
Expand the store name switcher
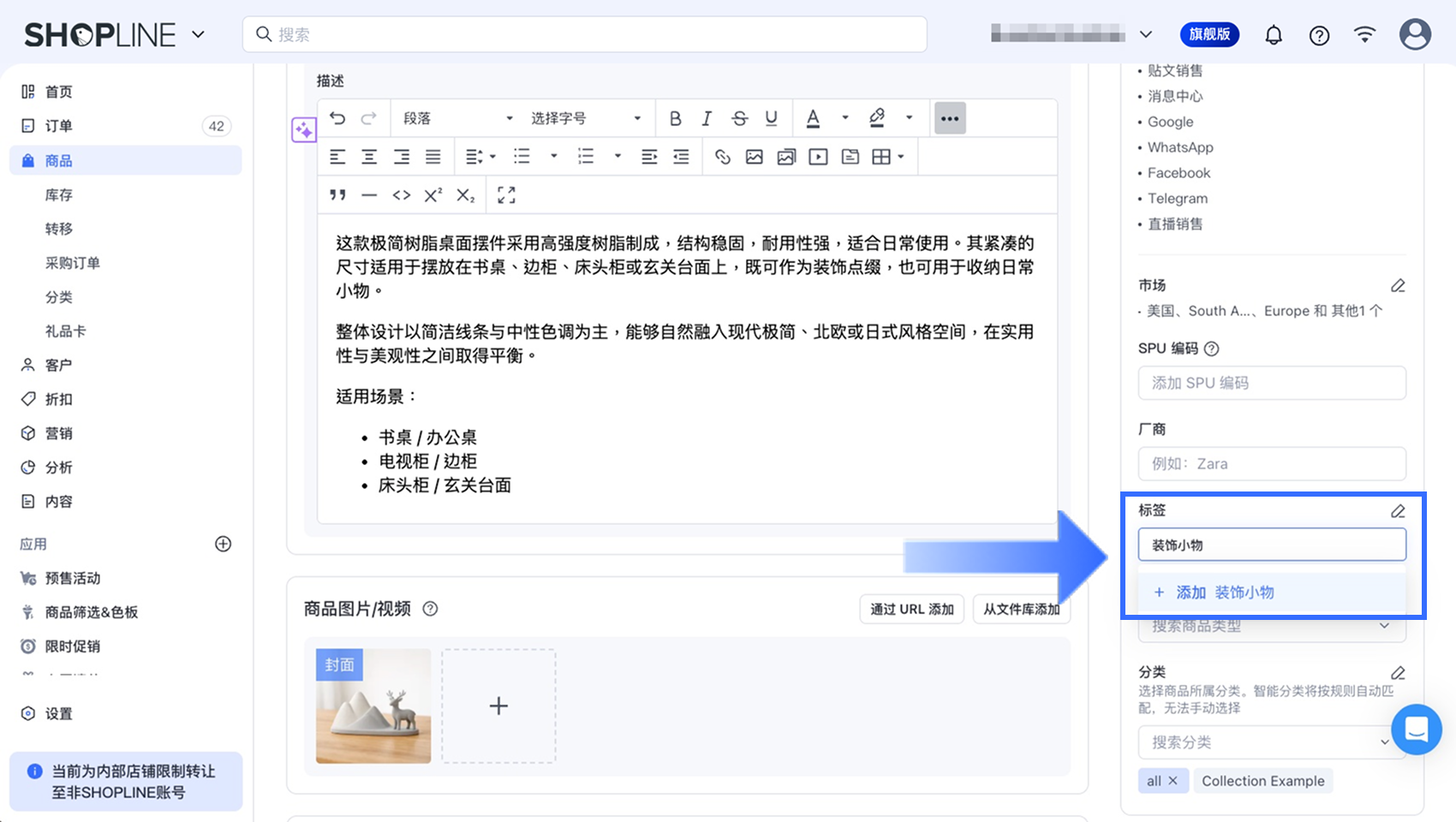point(1145,35)
